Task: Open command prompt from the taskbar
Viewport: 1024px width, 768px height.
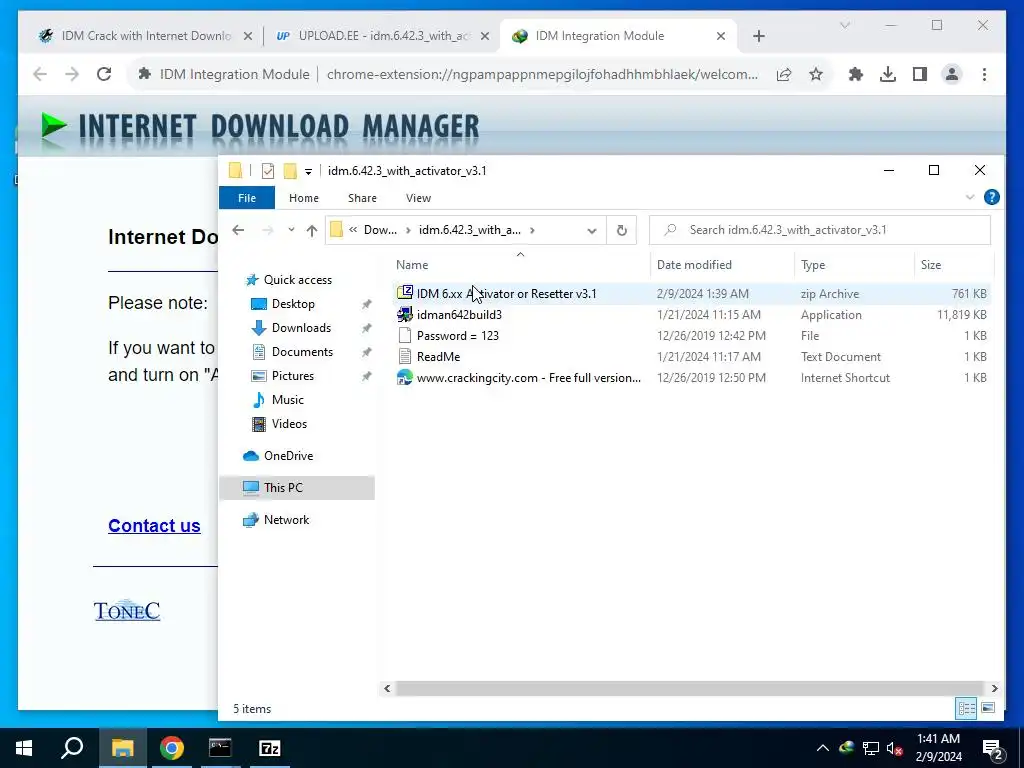Action: pyautogui.click(x=220, y=748)
